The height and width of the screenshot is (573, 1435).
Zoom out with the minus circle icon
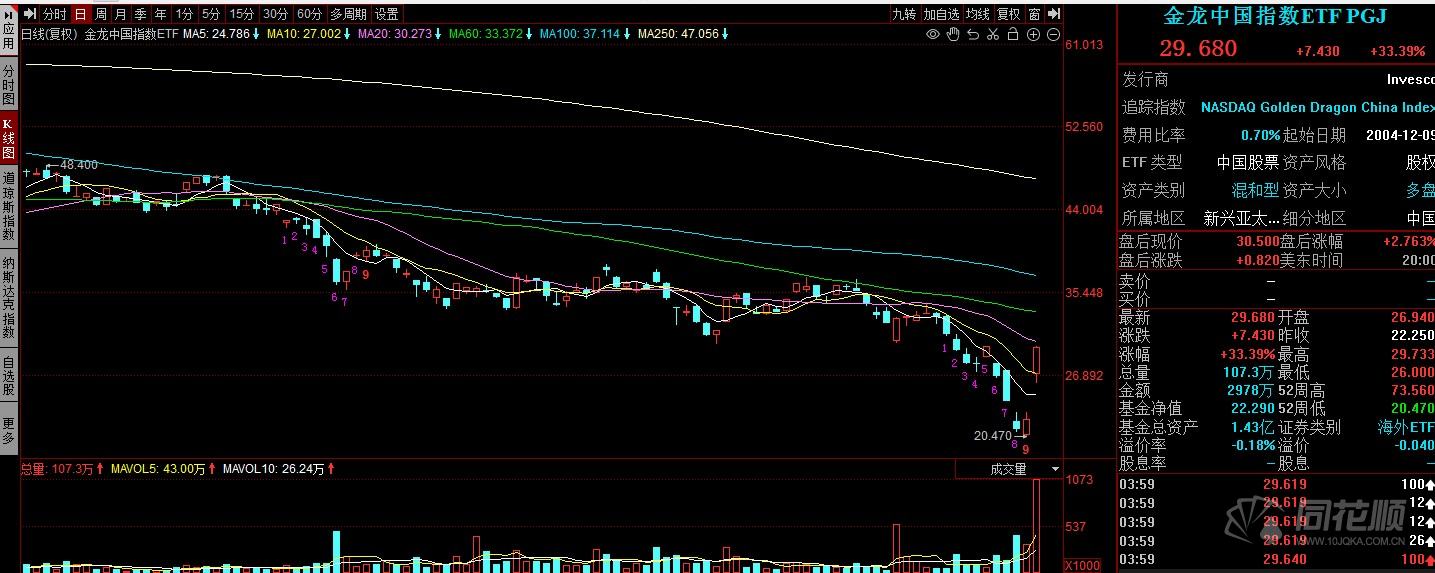tap(1053, 34)
